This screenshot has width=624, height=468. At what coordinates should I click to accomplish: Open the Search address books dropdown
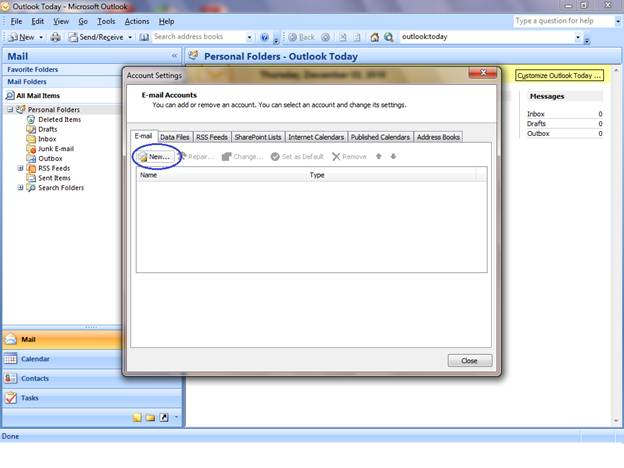tap(250, 37)
